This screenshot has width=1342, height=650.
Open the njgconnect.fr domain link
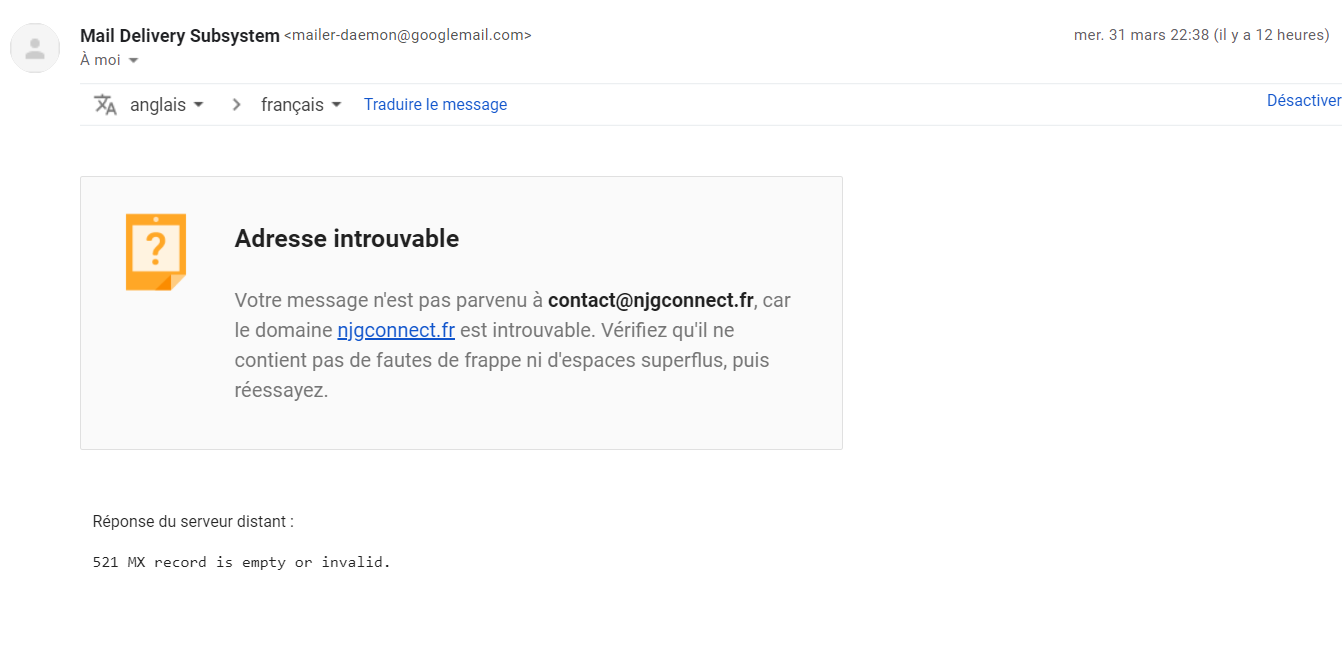[396, 330]
